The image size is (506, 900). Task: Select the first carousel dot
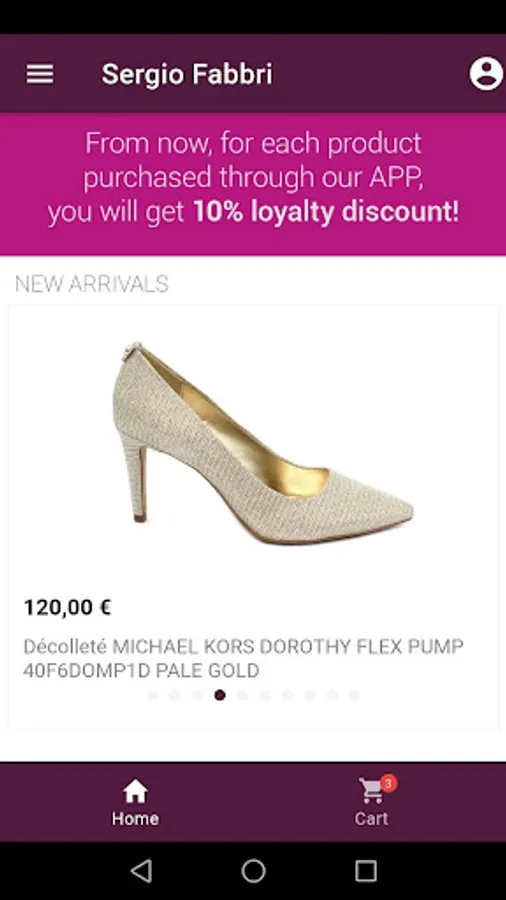click(153, 695)
